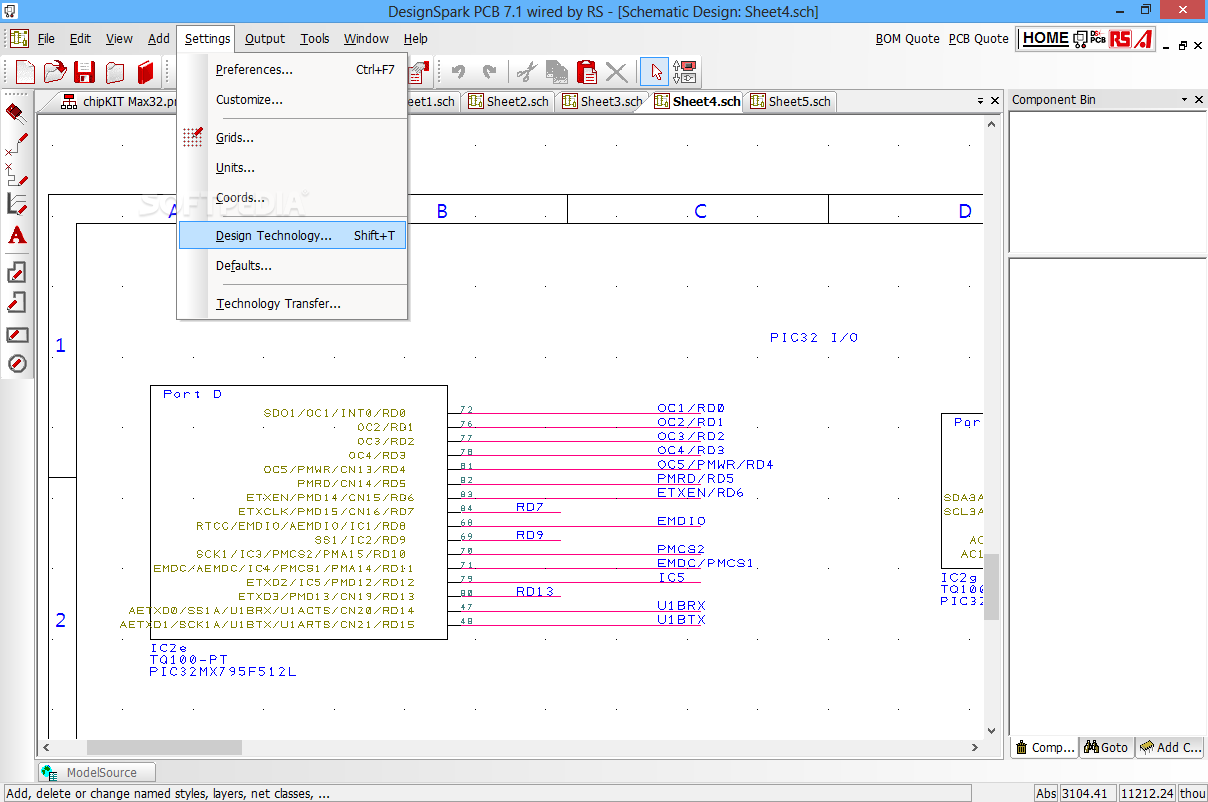1208x802 pixels.
Task: Choose Defaults menu entry
Action: pos(292,266)
